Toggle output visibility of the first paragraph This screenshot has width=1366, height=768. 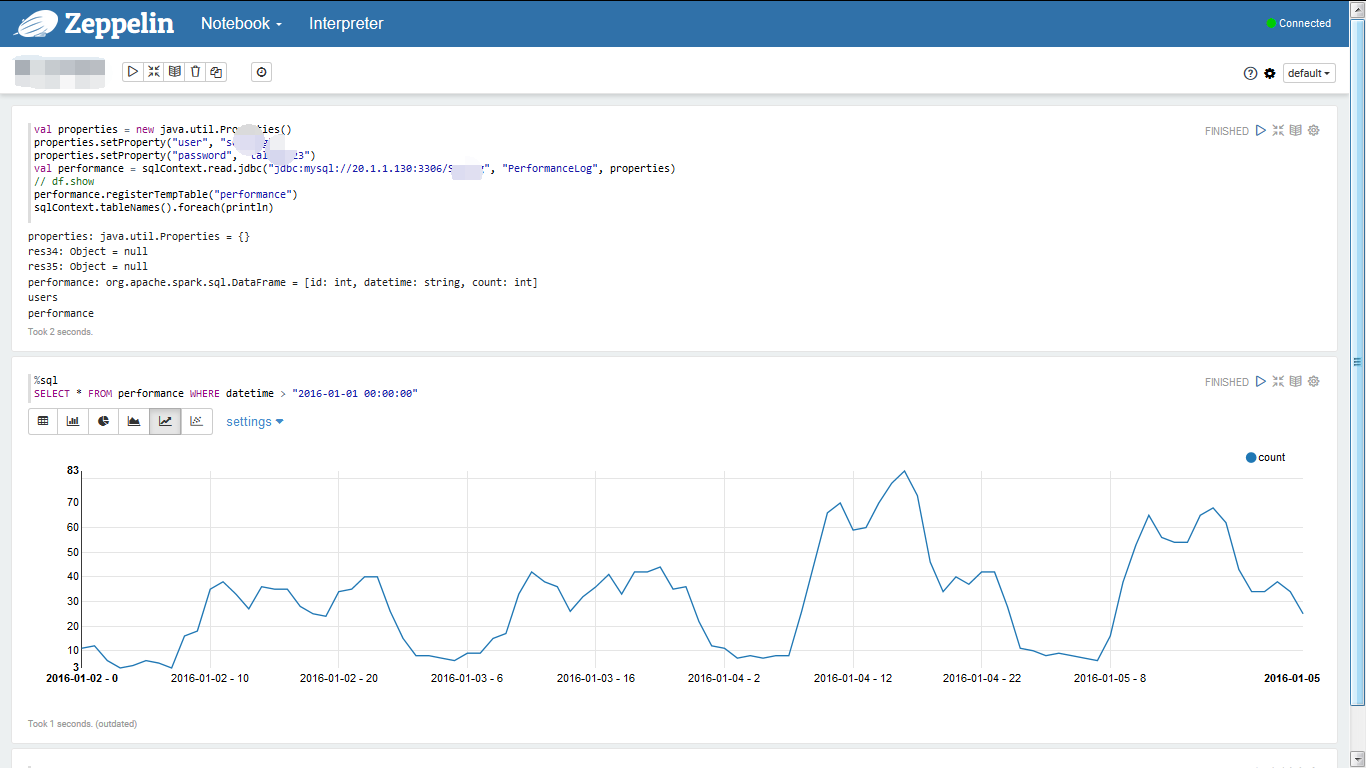[1295, 130]
